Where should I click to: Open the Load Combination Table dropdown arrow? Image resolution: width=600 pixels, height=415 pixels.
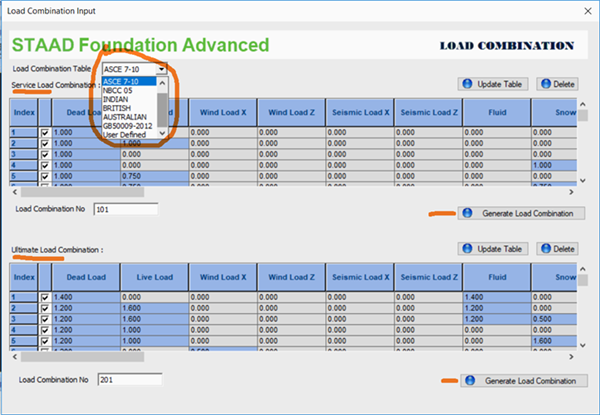click(162, 69)
